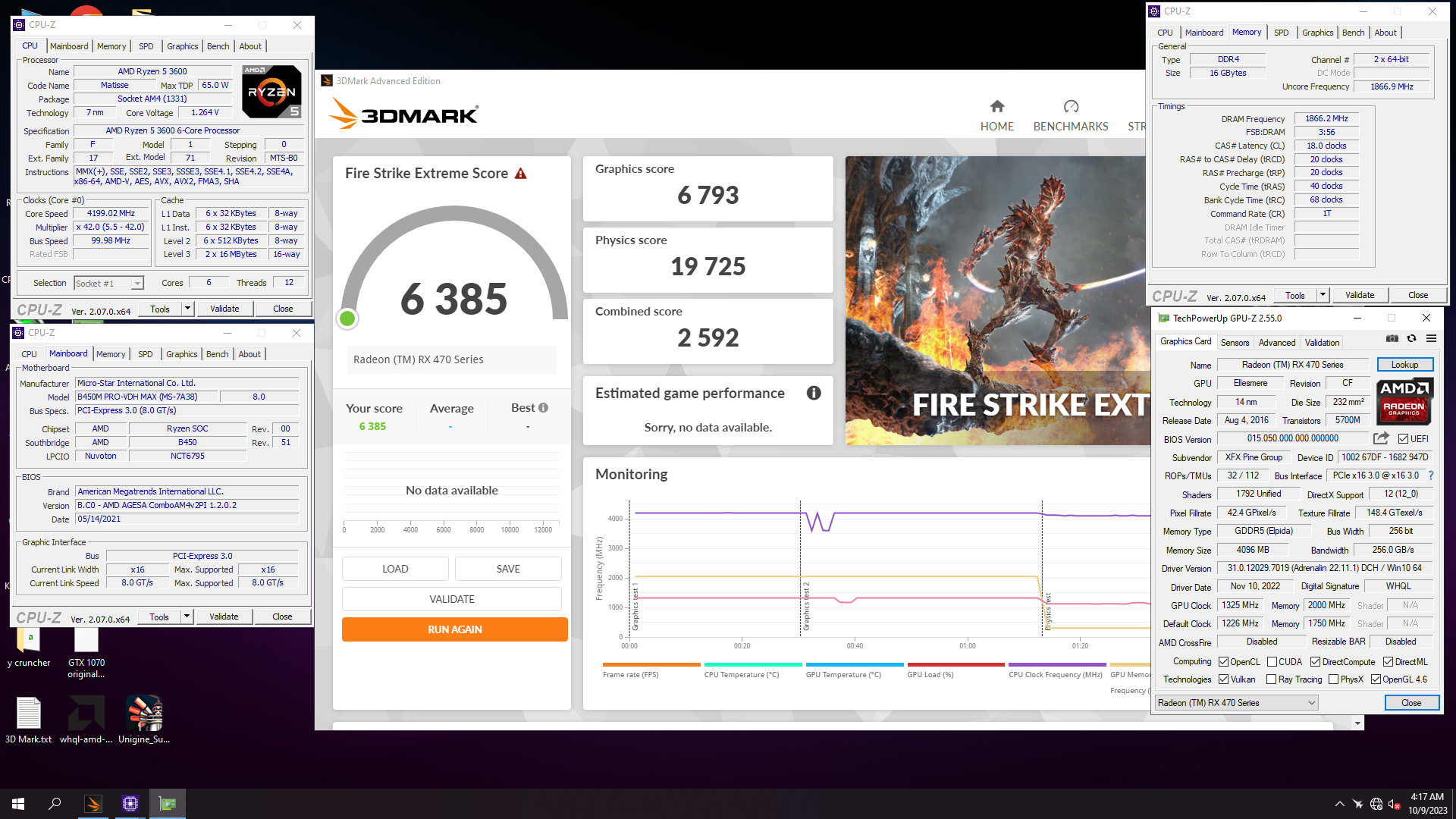Go to 3DMark HOME page icon

[x=997, y=106]
